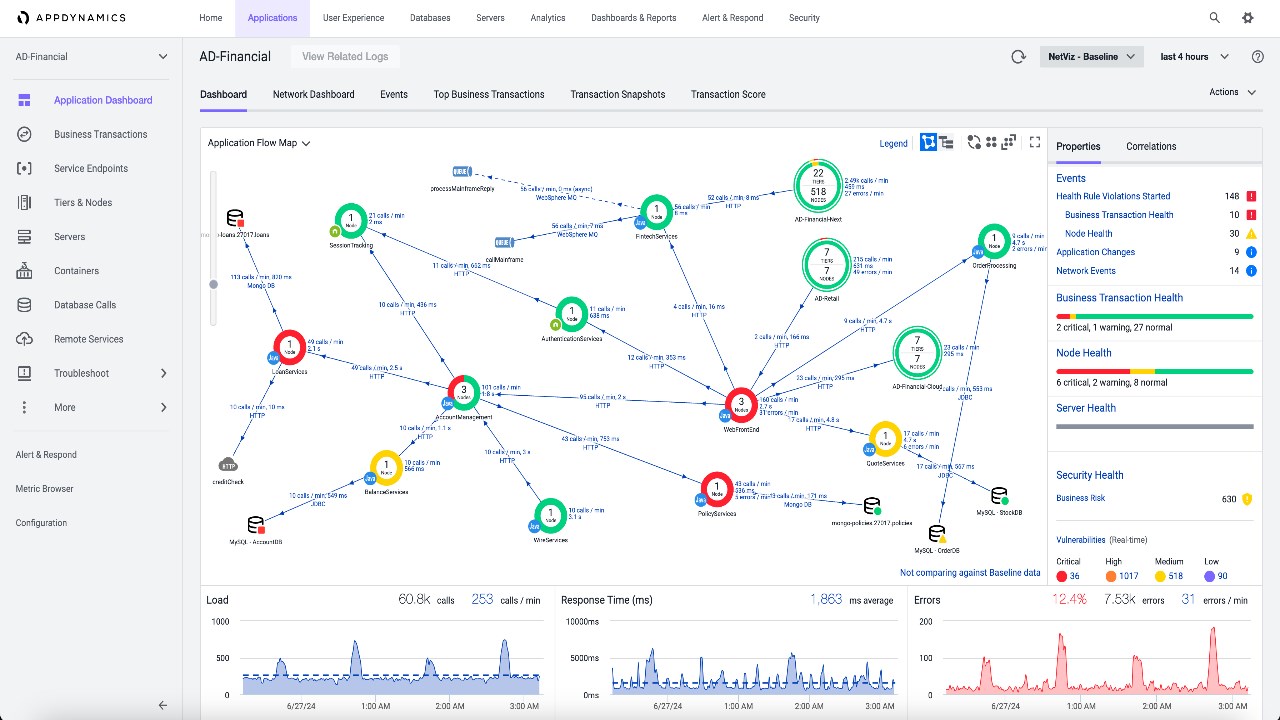Click Tiers & Nodes sidebar icon

(25, 202)
